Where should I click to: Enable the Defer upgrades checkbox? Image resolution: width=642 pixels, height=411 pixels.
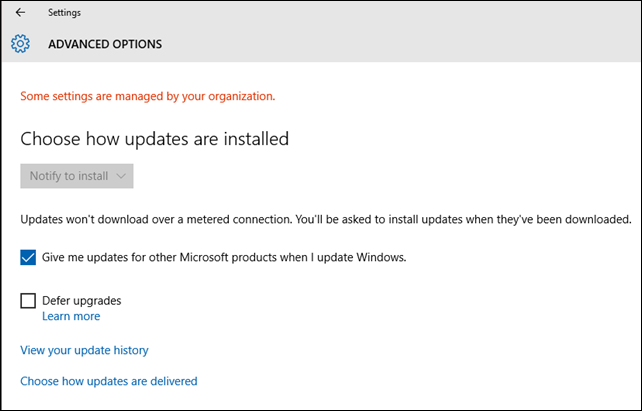click(28, 301)
